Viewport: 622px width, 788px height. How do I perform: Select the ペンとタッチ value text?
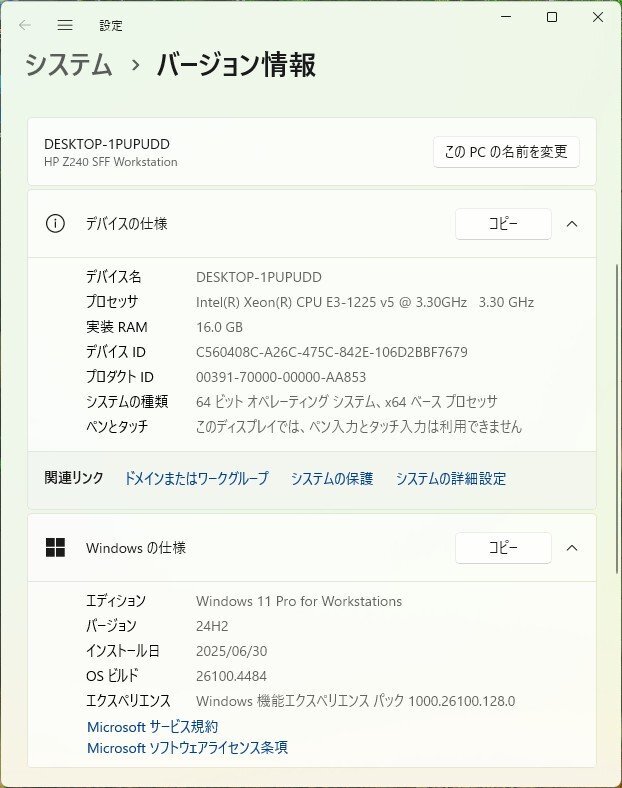tap(359, 427)
